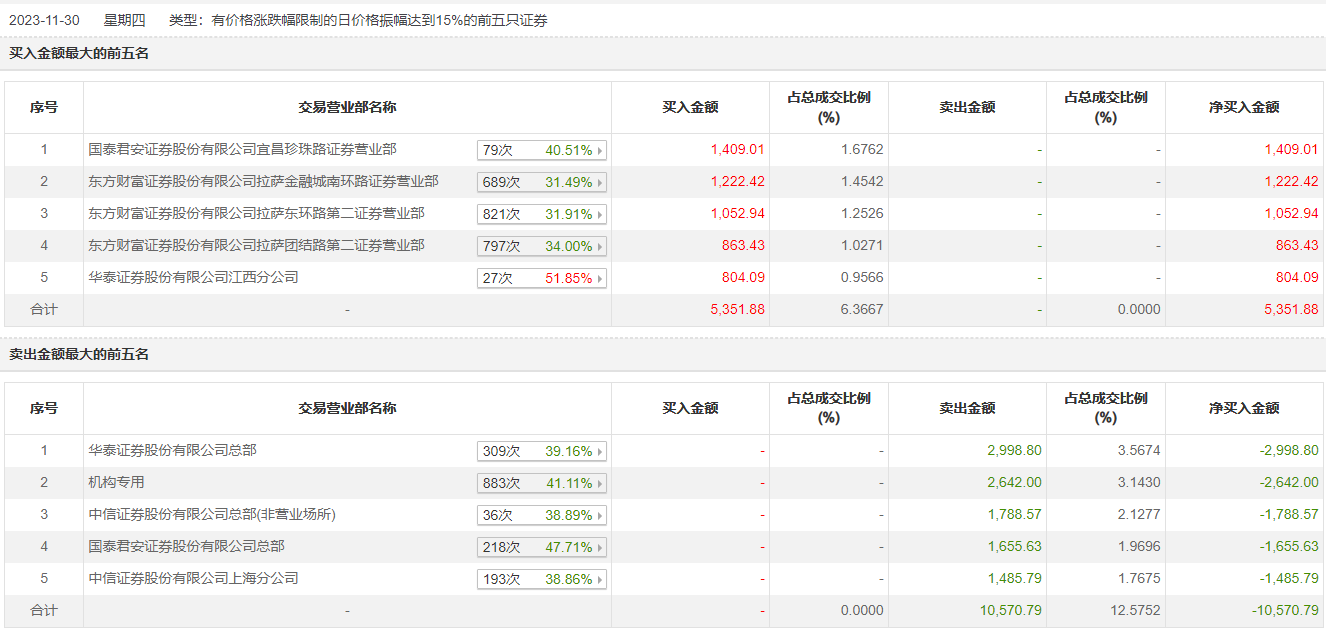Open 东方财富拉萨金融城南环路证券营业部 link

tap(263, 182)
